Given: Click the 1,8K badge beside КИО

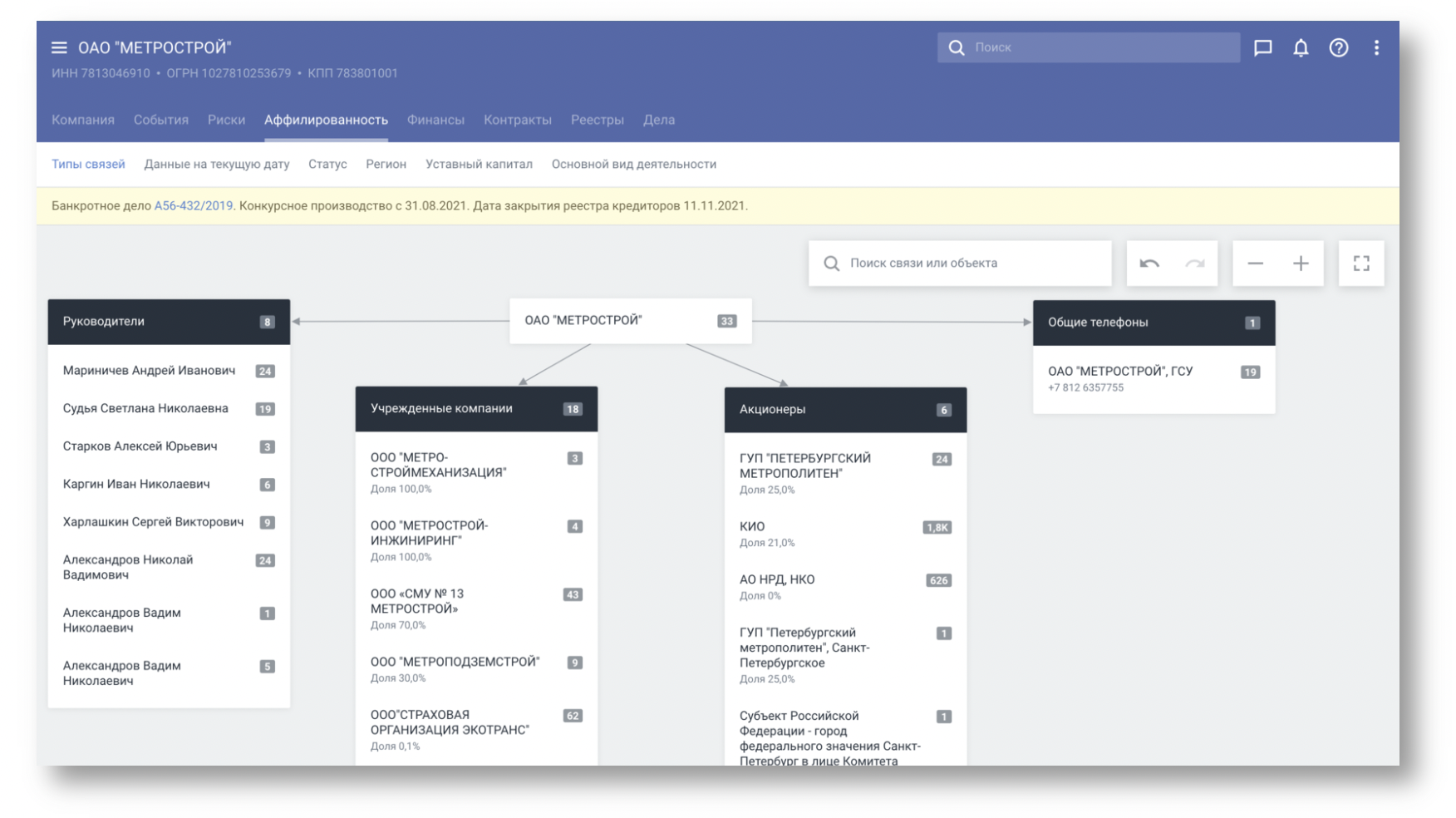Looking at the screenshot, I should (937, 527).
